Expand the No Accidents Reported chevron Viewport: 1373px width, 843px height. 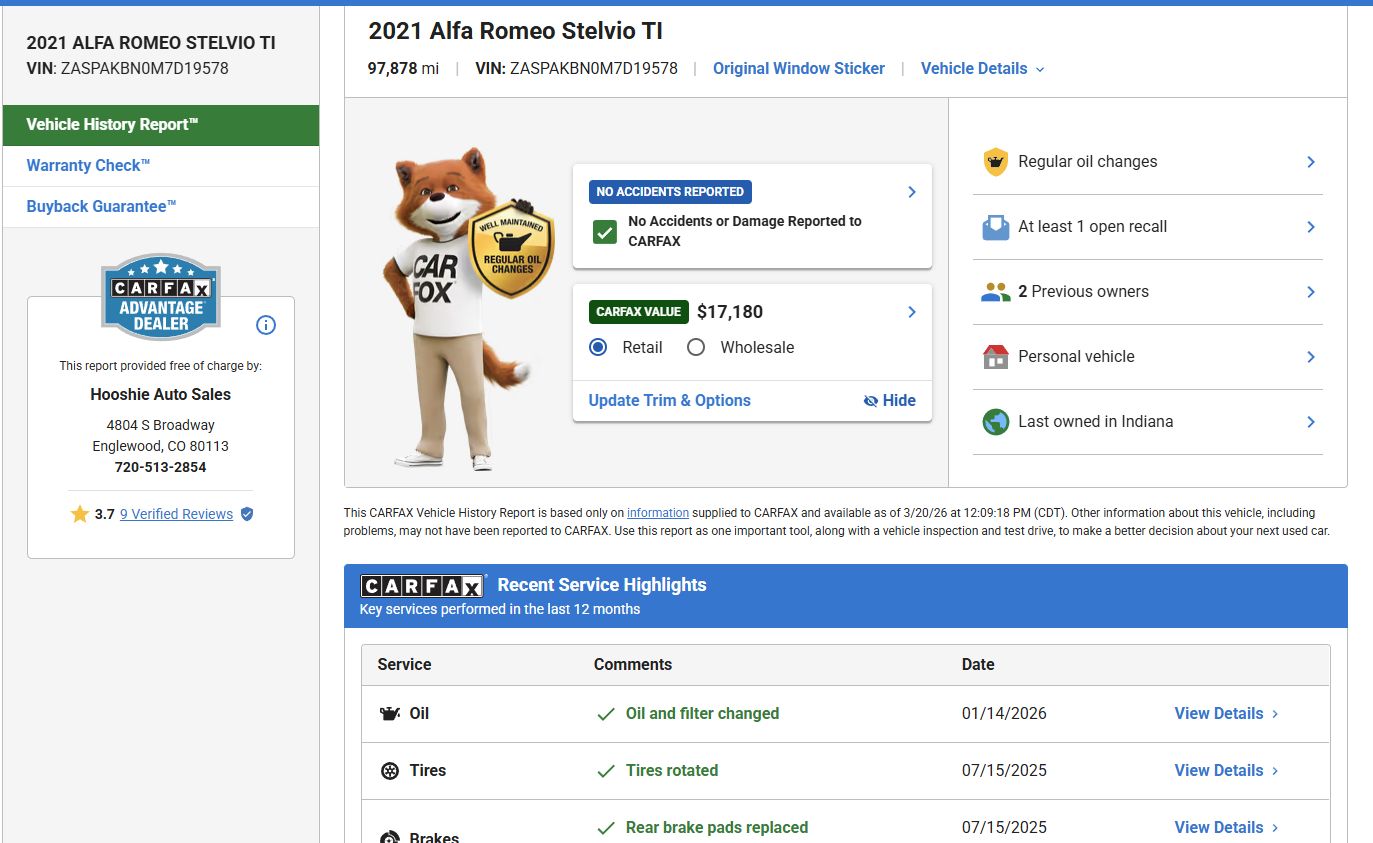pos(911,192)
